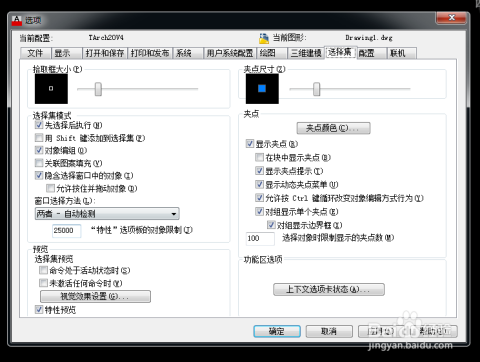The height and width of the screenshot is (362, 480).
Task: Select the 选择集 tab
Action: (340, 52)
